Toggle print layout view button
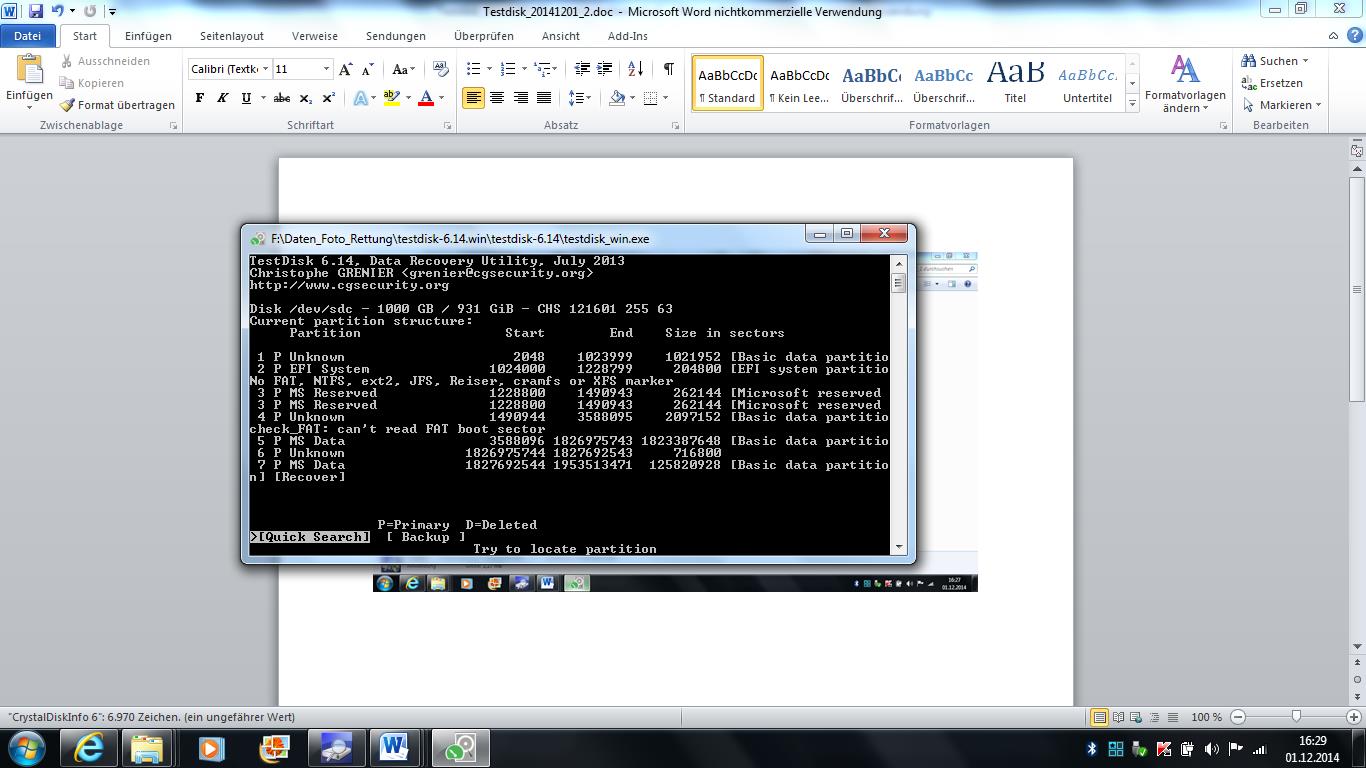 click(1099, 717)
